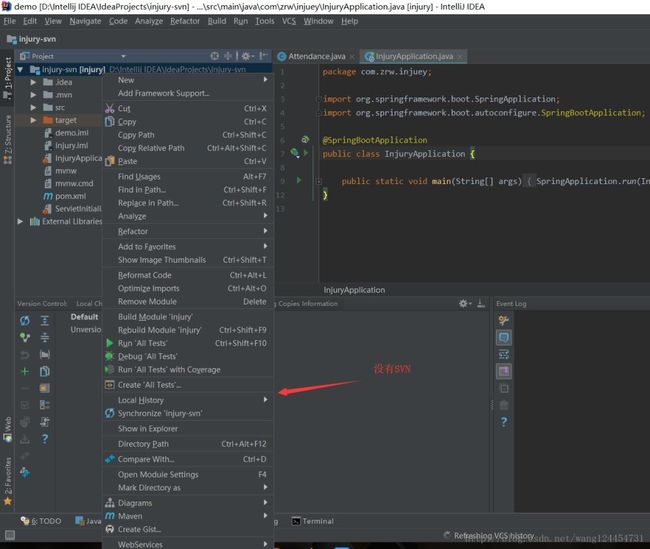
Task: Choose Add Framework Support... entry
Action: pyautogui.click(x=188, y=93)
